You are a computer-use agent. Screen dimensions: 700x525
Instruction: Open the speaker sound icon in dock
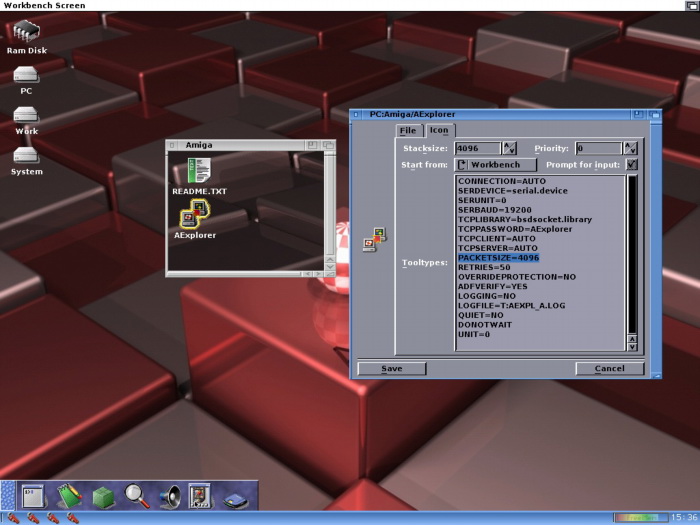tap(169, 495)
